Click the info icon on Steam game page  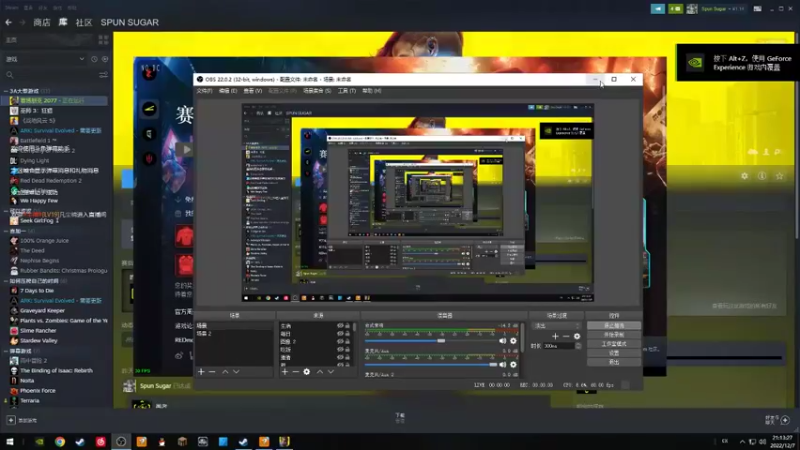(x=762, y=176)
